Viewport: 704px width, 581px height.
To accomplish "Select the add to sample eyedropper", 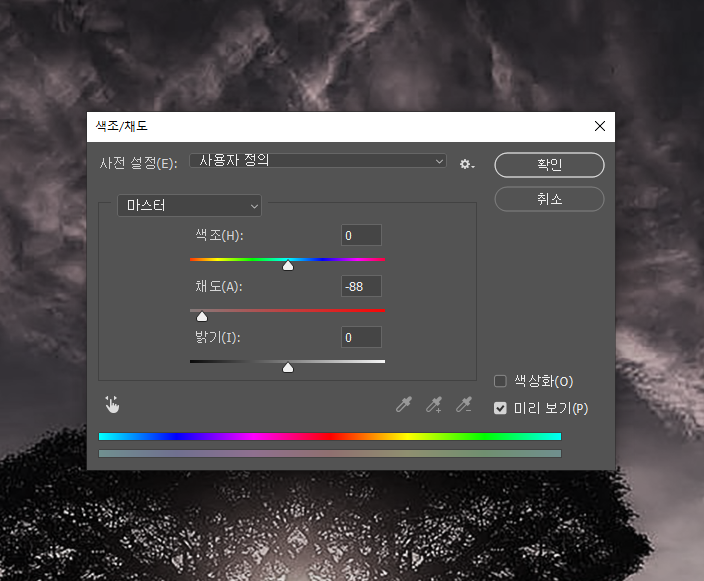I will coord(434,405).
